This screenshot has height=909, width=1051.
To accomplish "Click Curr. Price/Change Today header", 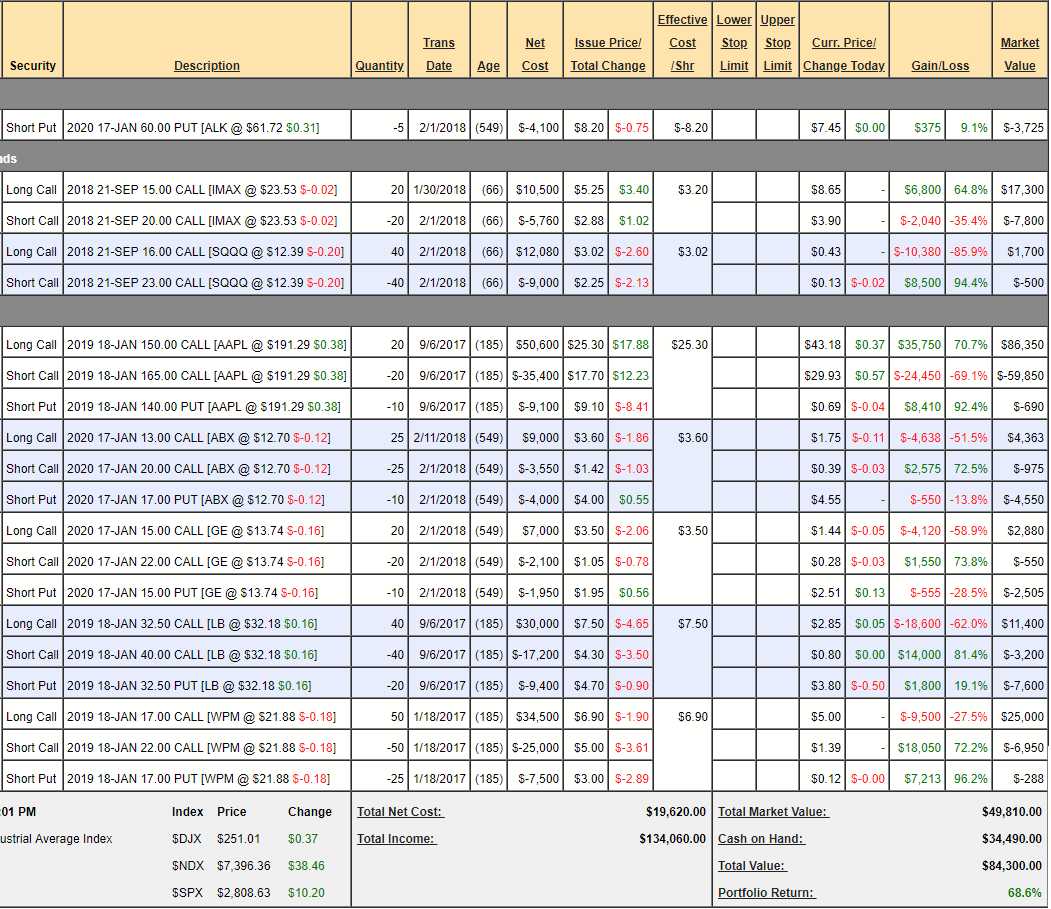I will coord(843,55).
